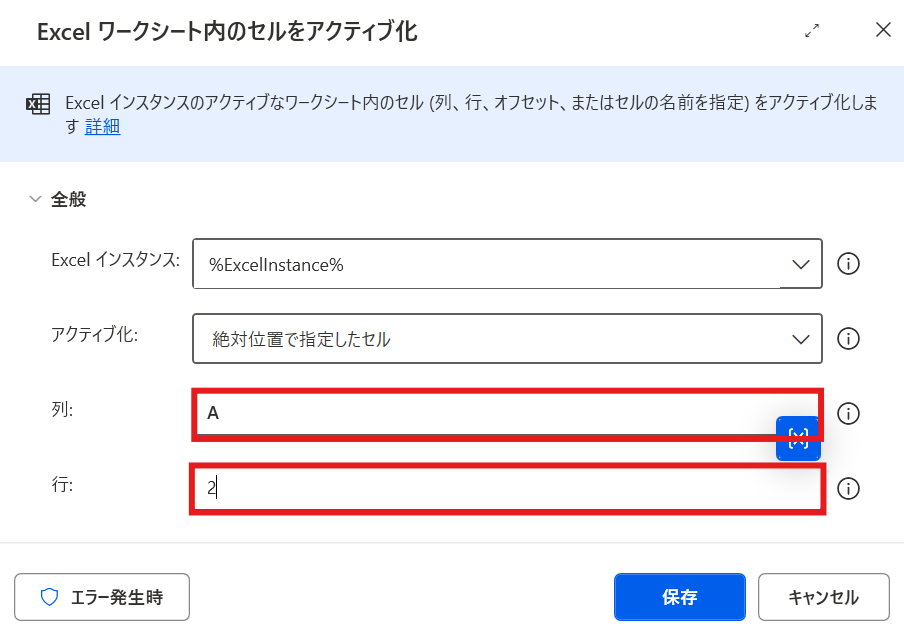Click arrow of Excel インスタンス dropdown
This screenshot has height=634, width=904.
tap(800, 265)
